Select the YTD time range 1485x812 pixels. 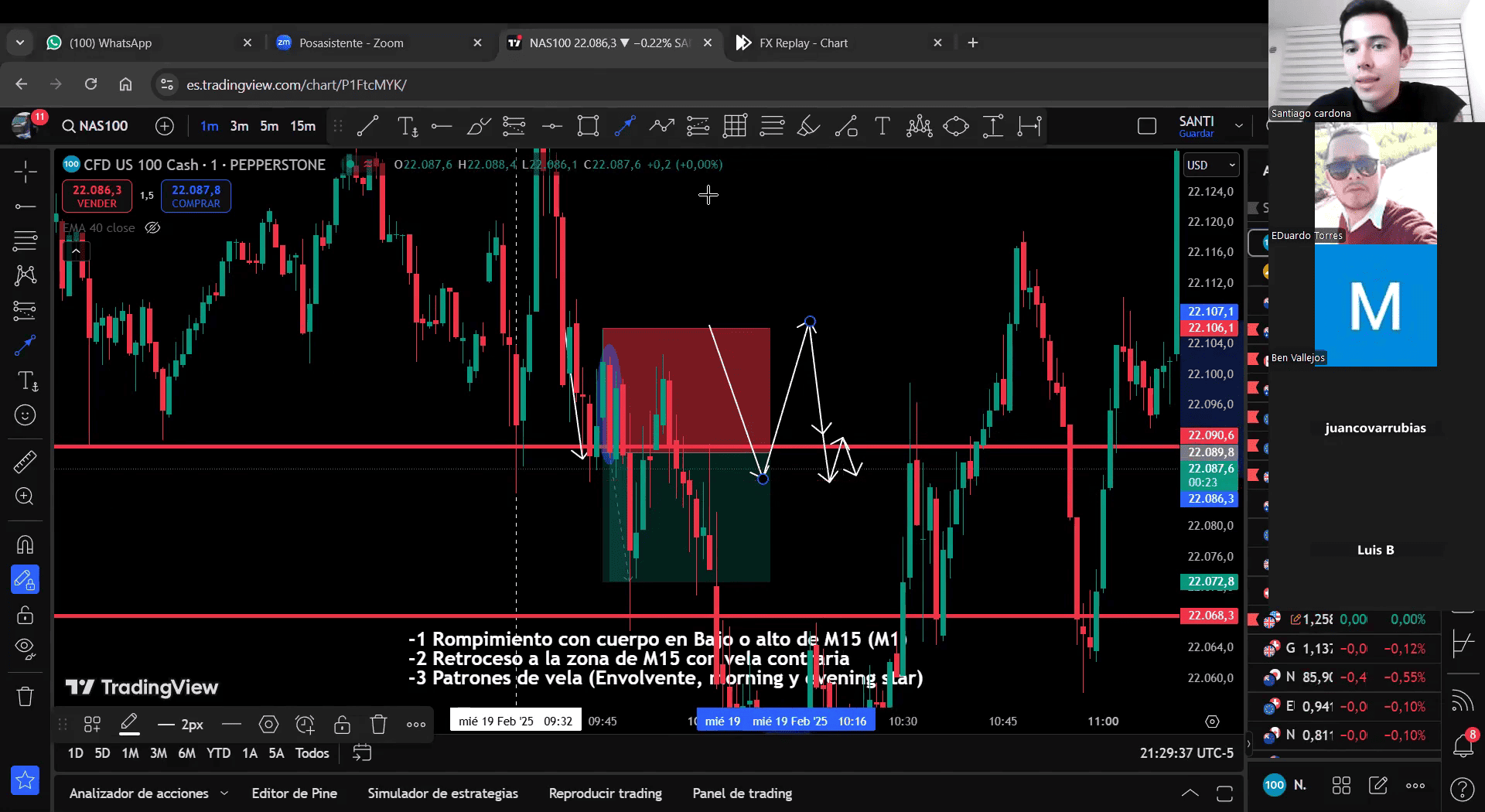[218, 753]
